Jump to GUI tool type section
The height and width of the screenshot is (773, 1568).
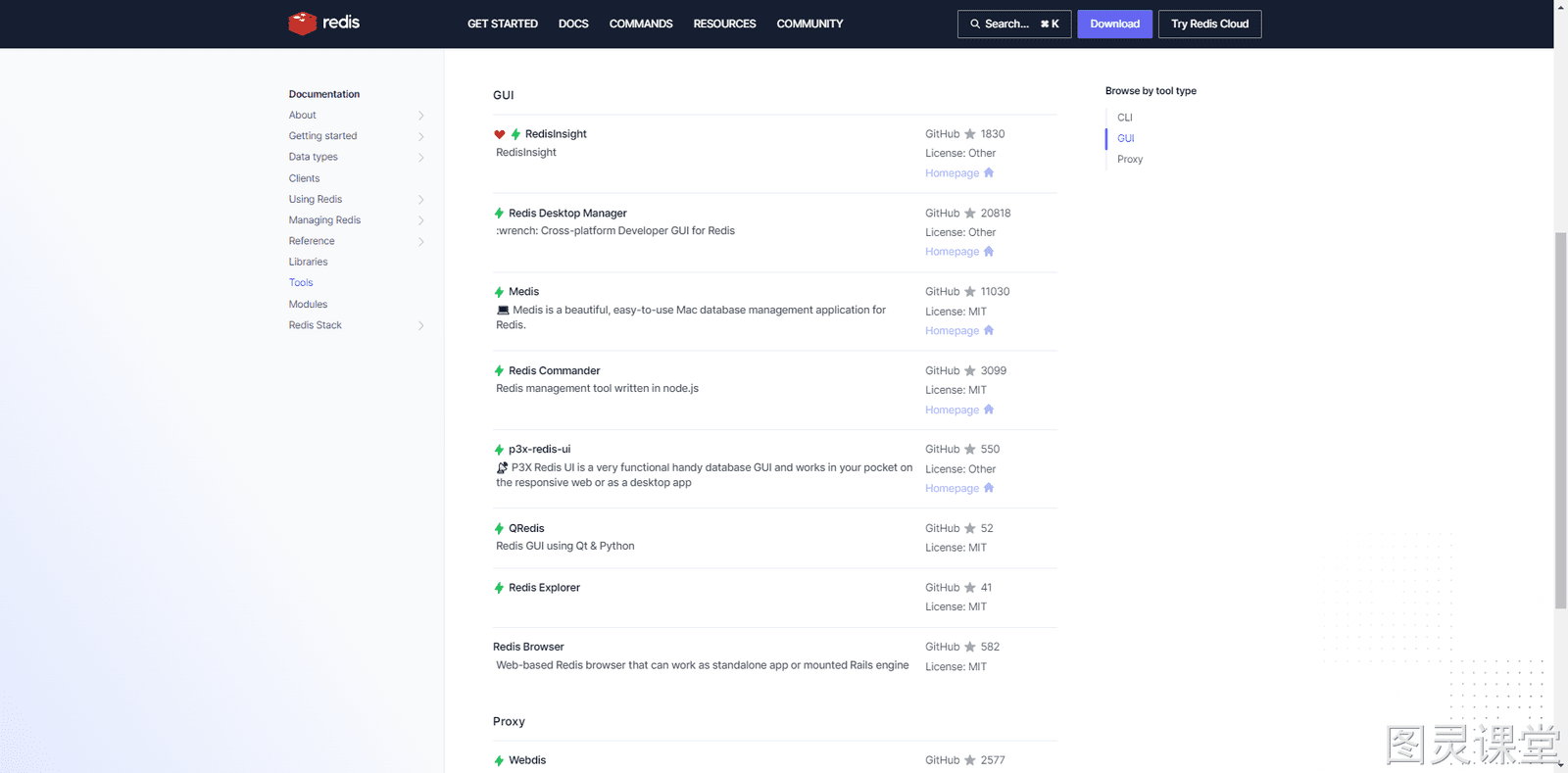coord(1126,138)
